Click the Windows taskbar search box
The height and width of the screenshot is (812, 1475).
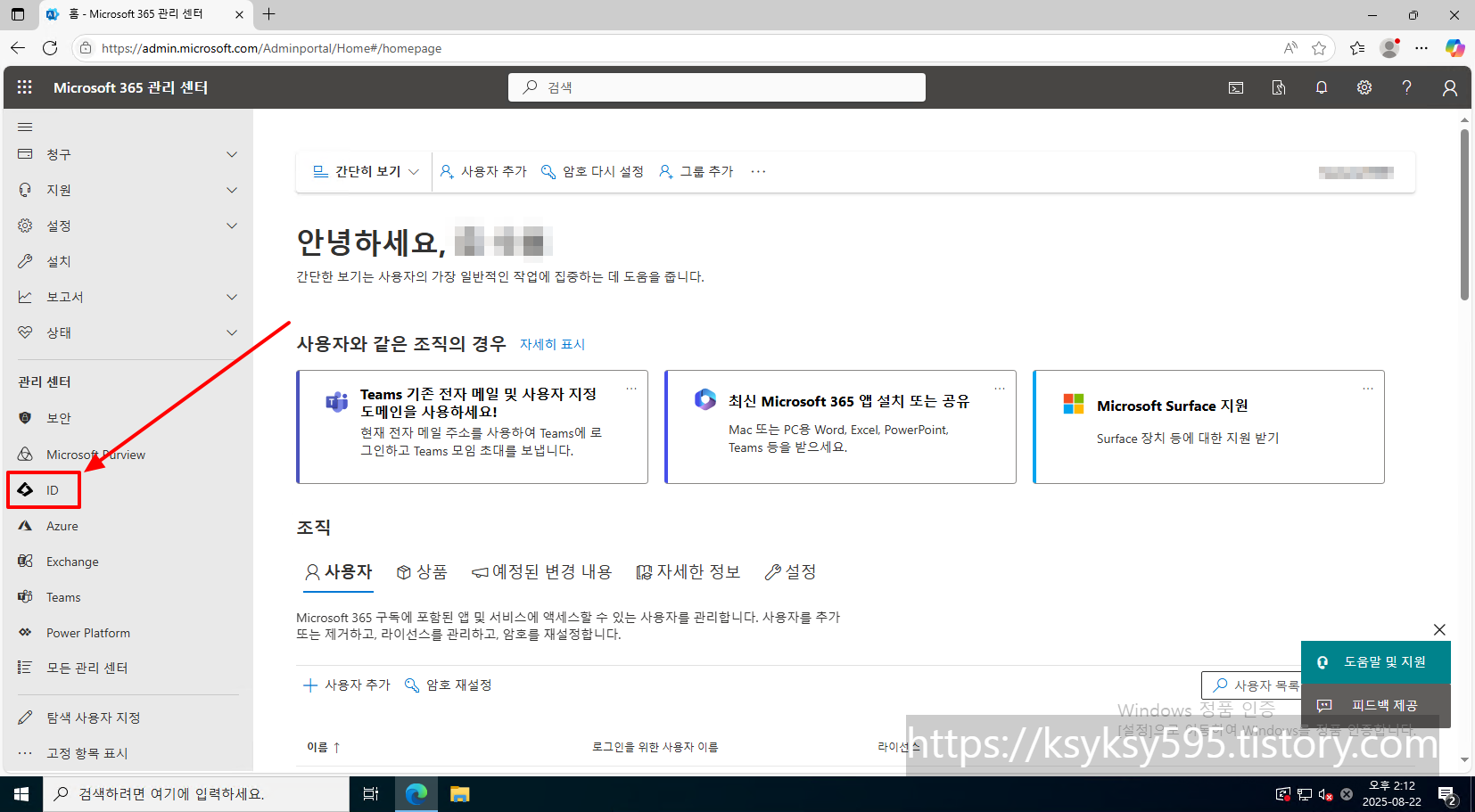(196, 794)
